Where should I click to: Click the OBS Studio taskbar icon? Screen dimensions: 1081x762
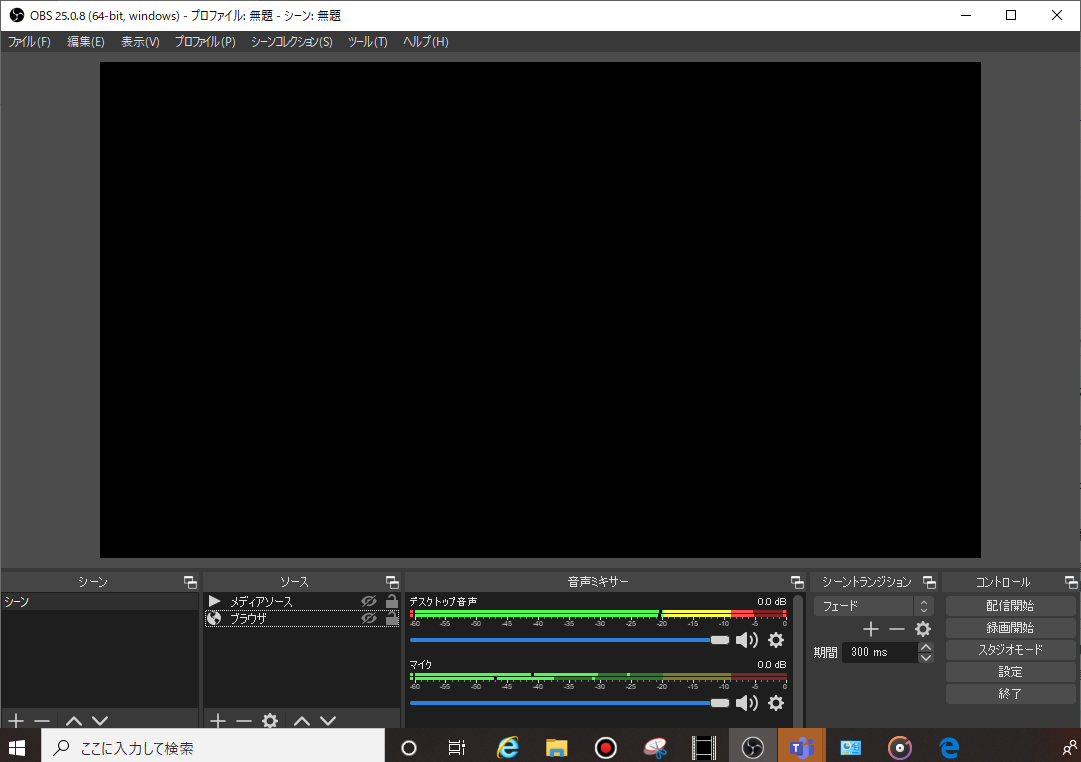[x=753, y=748]
